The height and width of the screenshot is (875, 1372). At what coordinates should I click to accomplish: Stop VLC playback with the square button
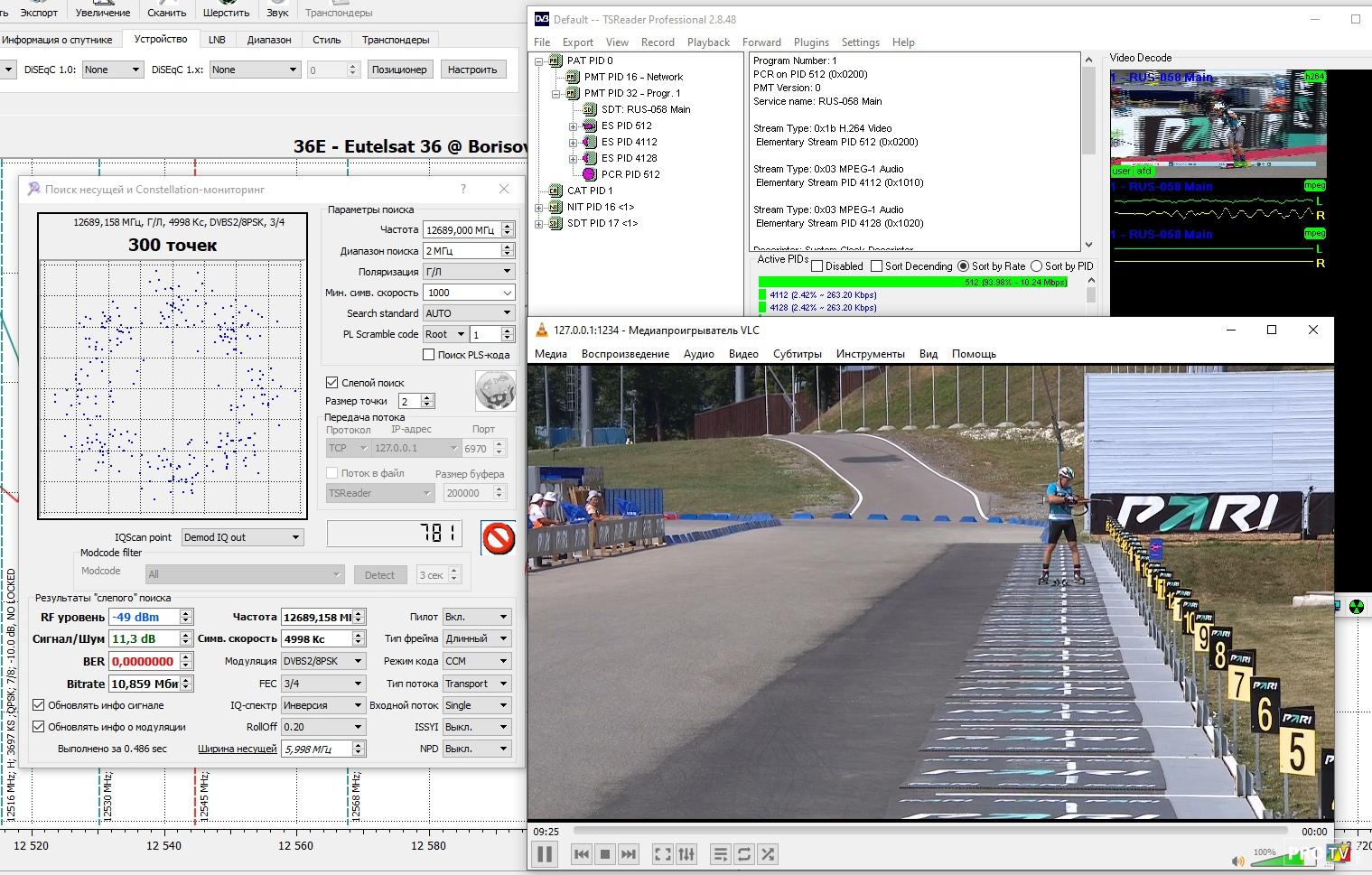605,853
